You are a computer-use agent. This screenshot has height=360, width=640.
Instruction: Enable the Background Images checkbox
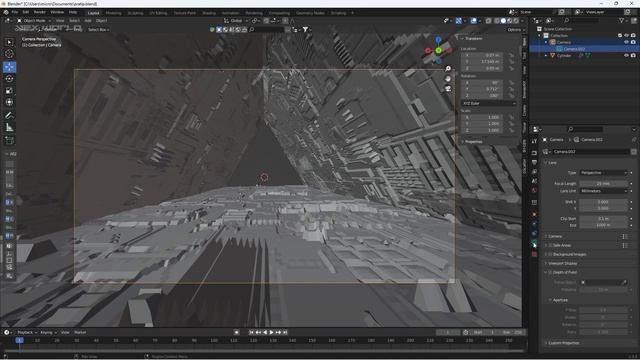coord(550,254)
